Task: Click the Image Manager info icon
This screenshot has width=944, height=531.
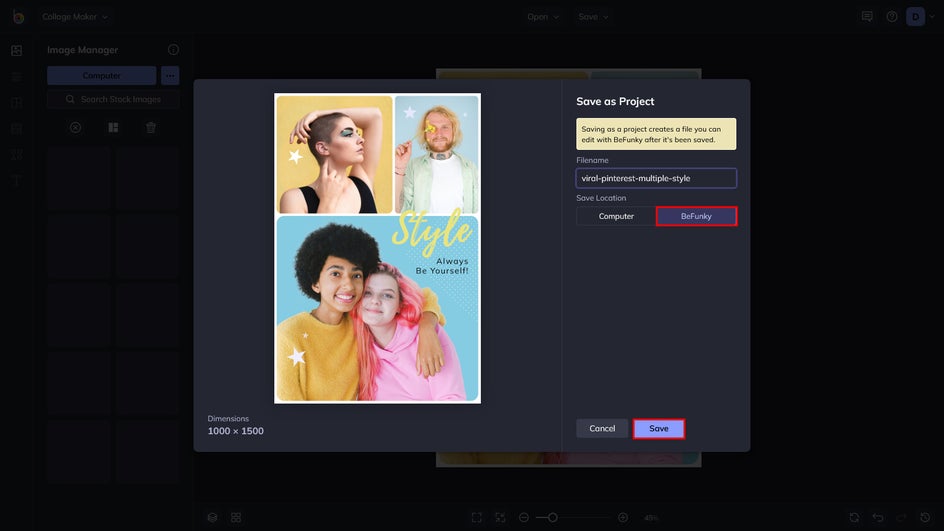Action: coord(173,50)
